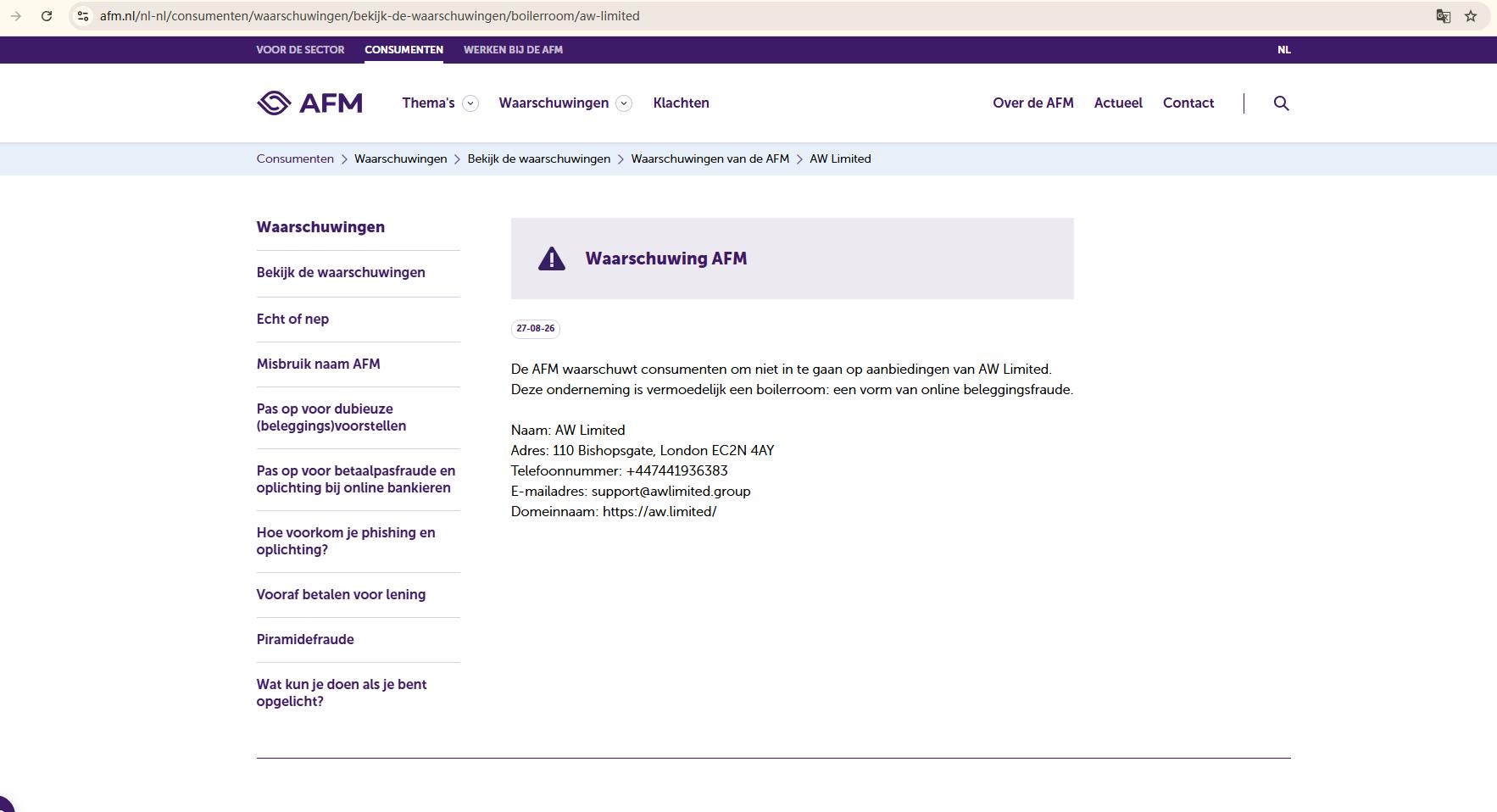1497x812 pixels.
Task: Click the browser forward arrow
Action: pyautogui.click(x=16, y=16)
